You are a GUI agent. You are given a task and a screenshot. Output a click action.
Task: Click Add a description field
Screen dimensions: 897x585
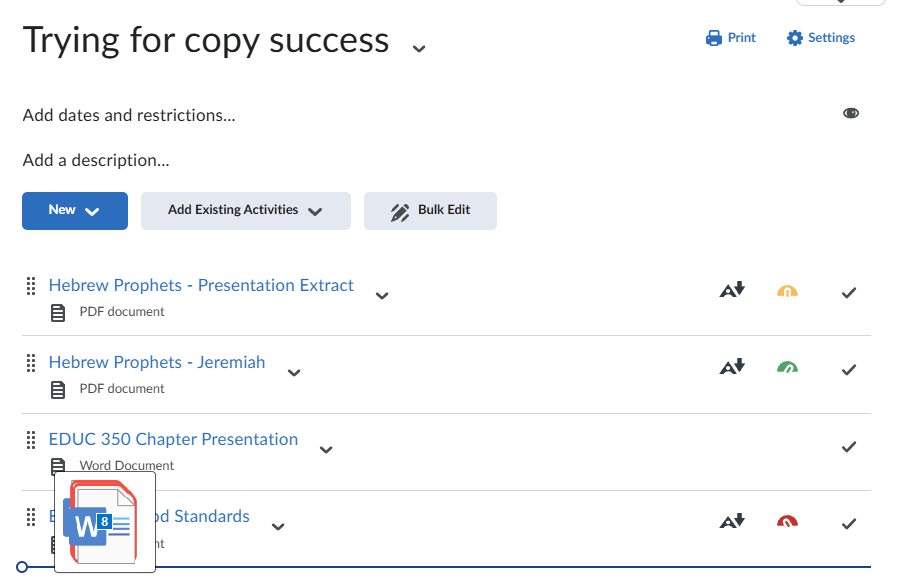96,160
